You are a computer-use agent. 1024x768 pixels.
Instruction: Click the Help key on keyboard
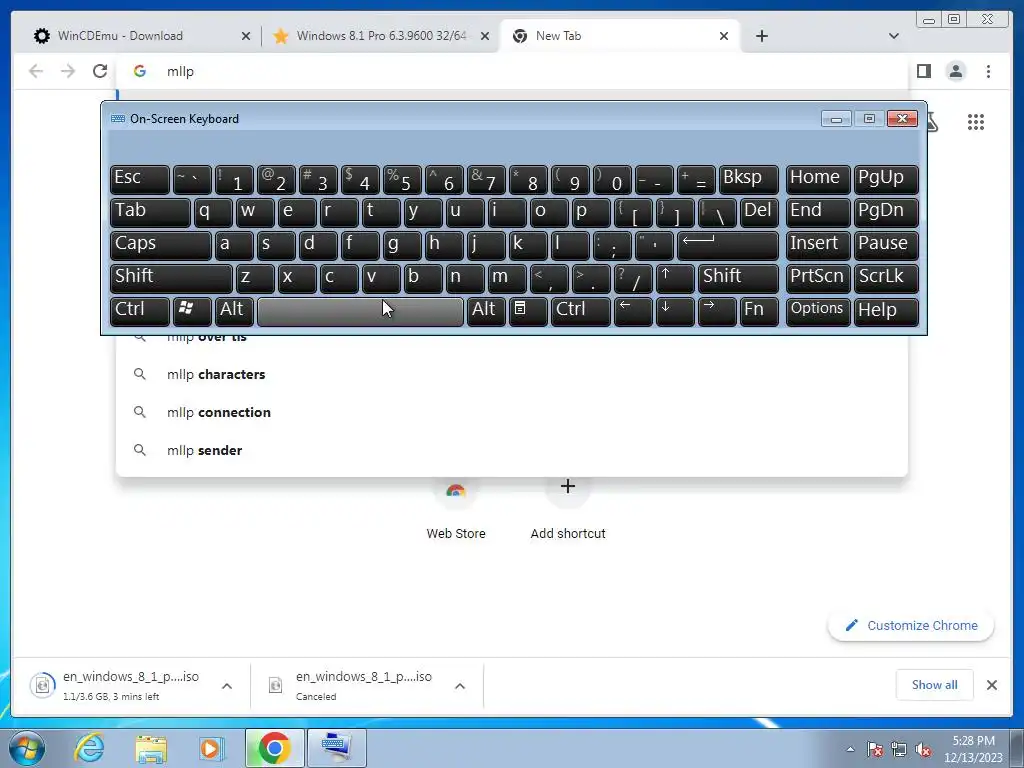click(x=886, y=311)
